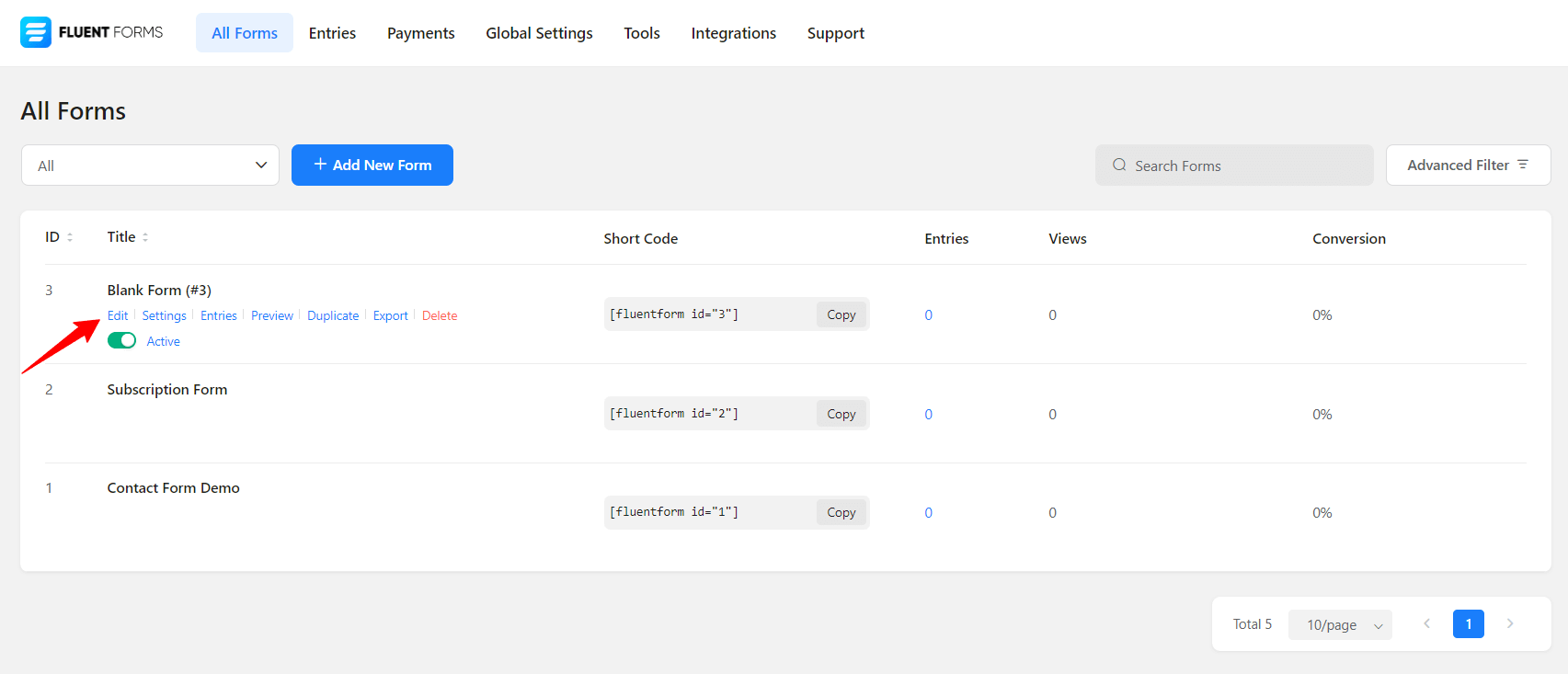This screenshot has width=1568, height=674.
Task: Go to the previous page arrow
Action: click(1426, 623)
